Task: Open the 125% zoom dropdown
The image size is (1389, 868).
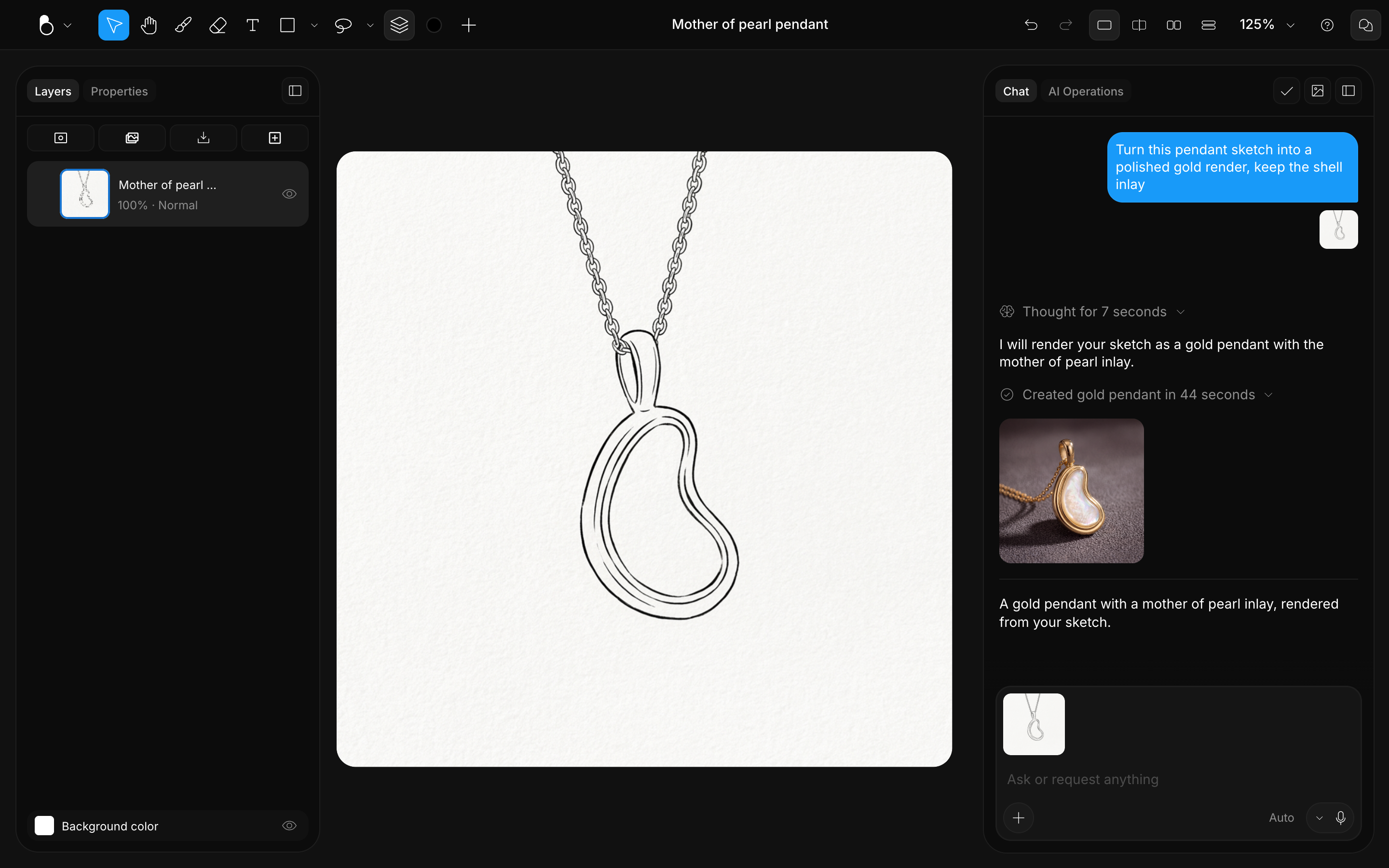Action: pos(1267,25)
